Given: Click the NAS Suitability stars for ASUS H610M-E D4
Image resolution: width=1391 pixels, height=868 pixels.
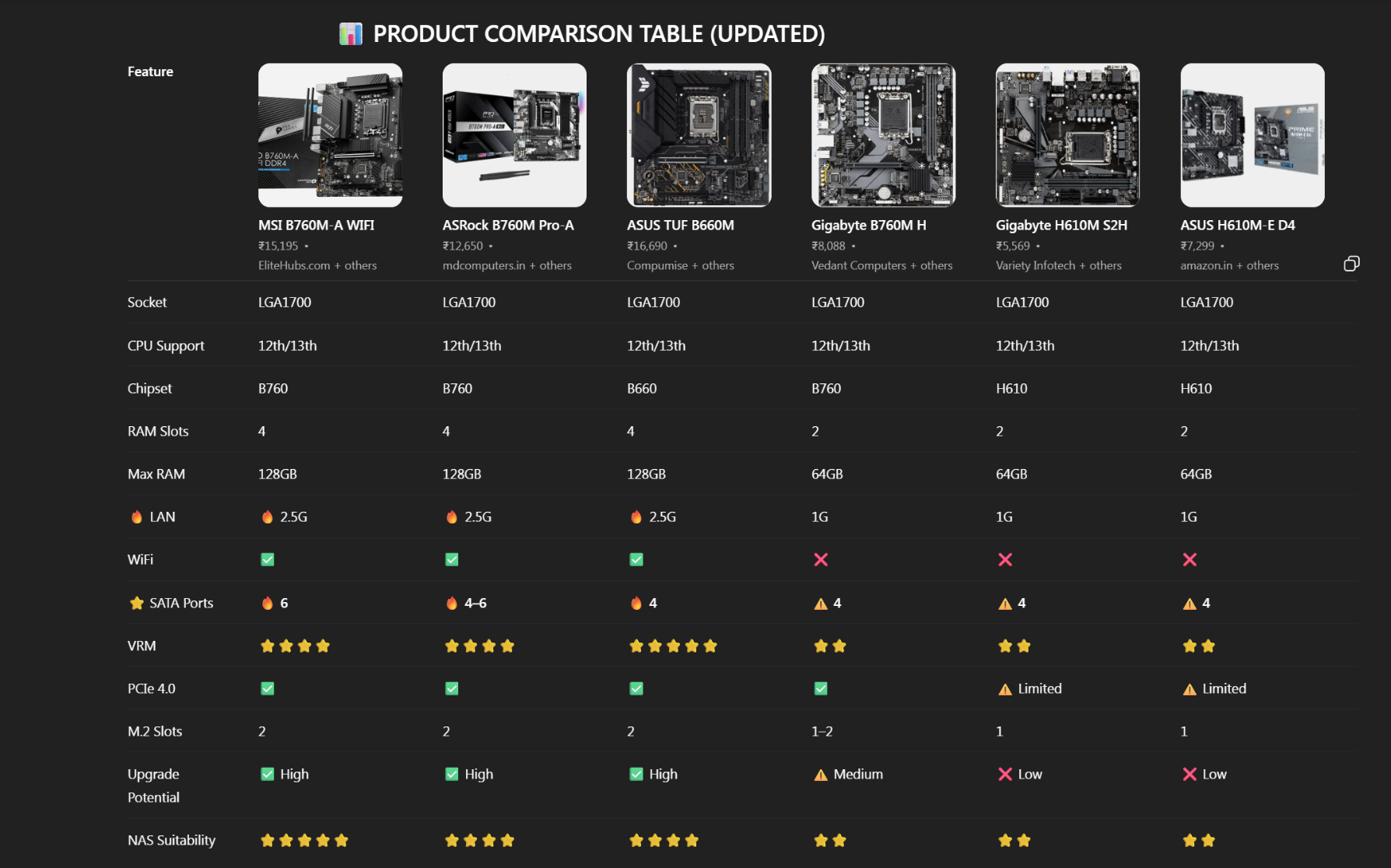Looking at the screenshot, I should point(1199,840).
